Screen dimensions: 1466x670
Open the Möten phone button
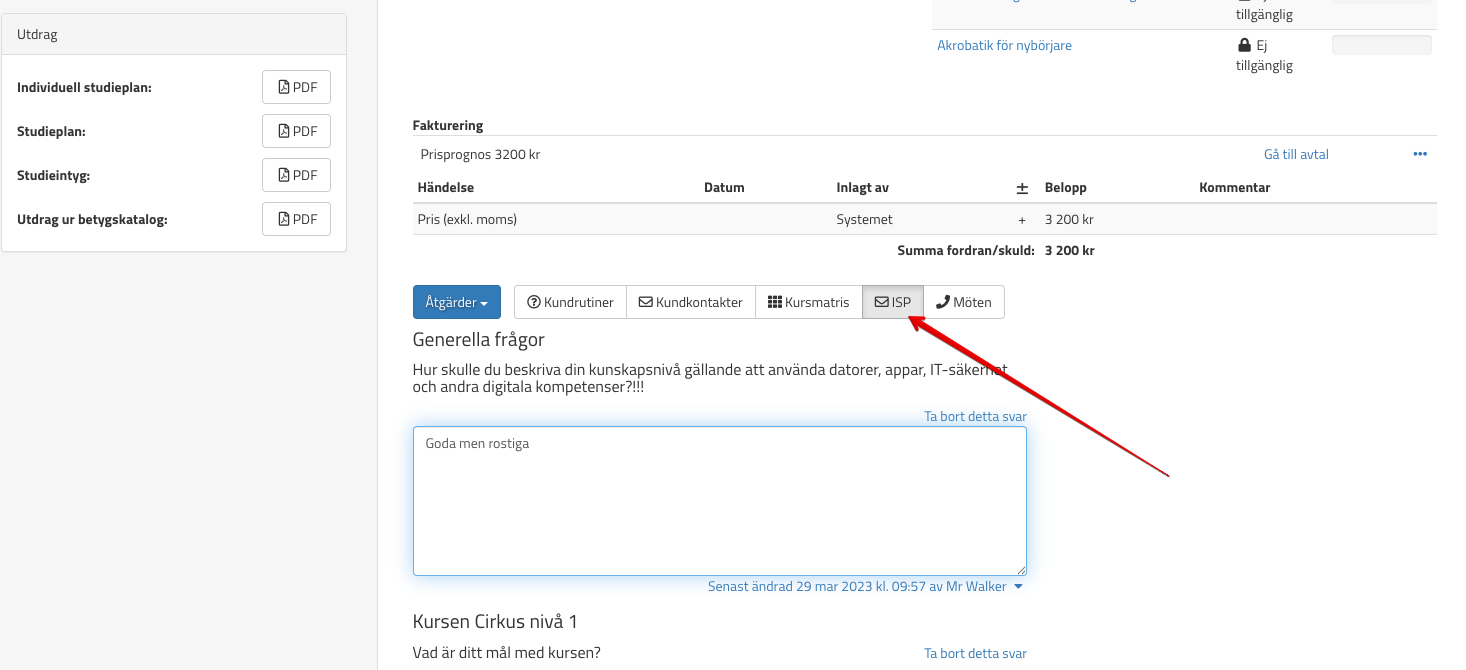click(x=963, y=302)
